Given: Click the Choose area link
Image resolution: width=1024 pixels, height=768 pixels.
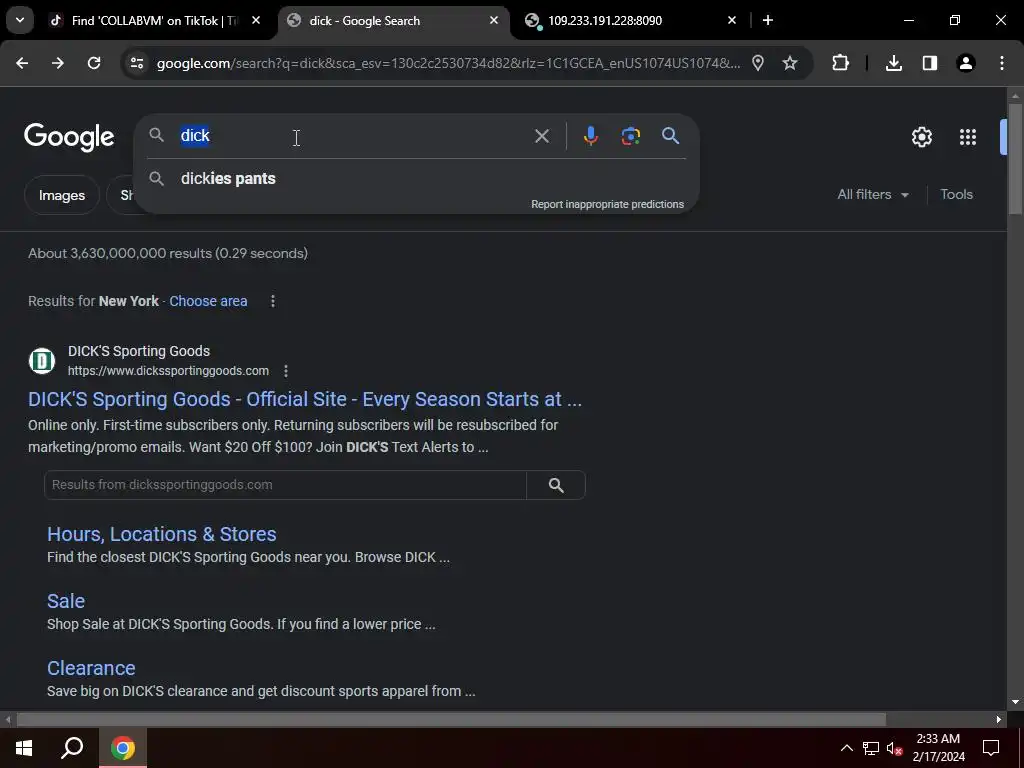Looking at the screenshot, I should (x=208, y=301).
